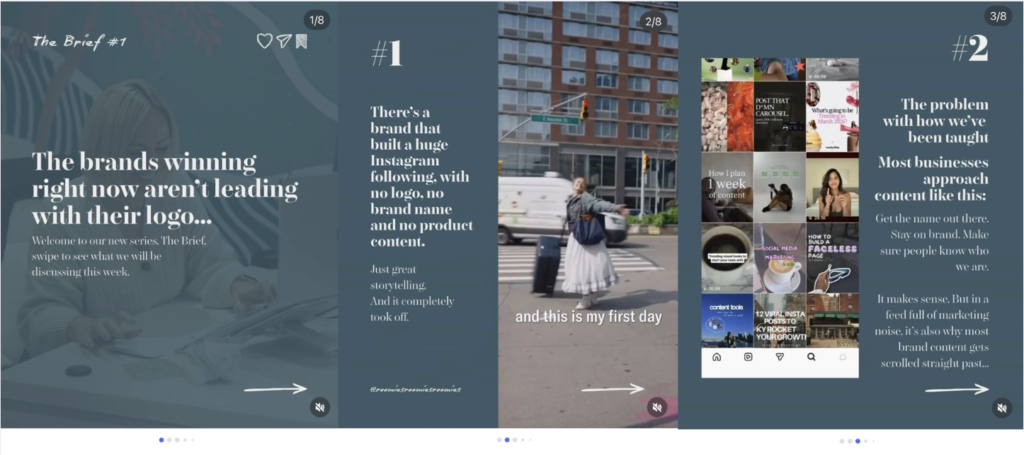Click the swipe arrow on first slide
The height and width of the screenshot is (455, 1024).
coord(275,388)
